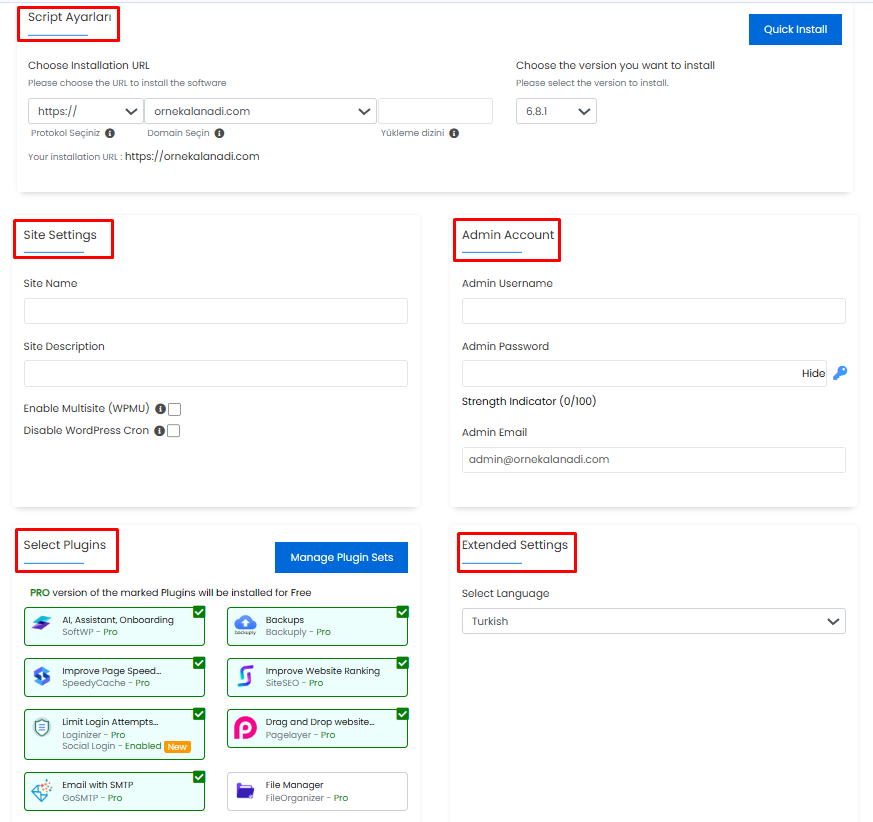Click the Backuply cloud icon
This screenshot has width=873, height=822.
246,625
